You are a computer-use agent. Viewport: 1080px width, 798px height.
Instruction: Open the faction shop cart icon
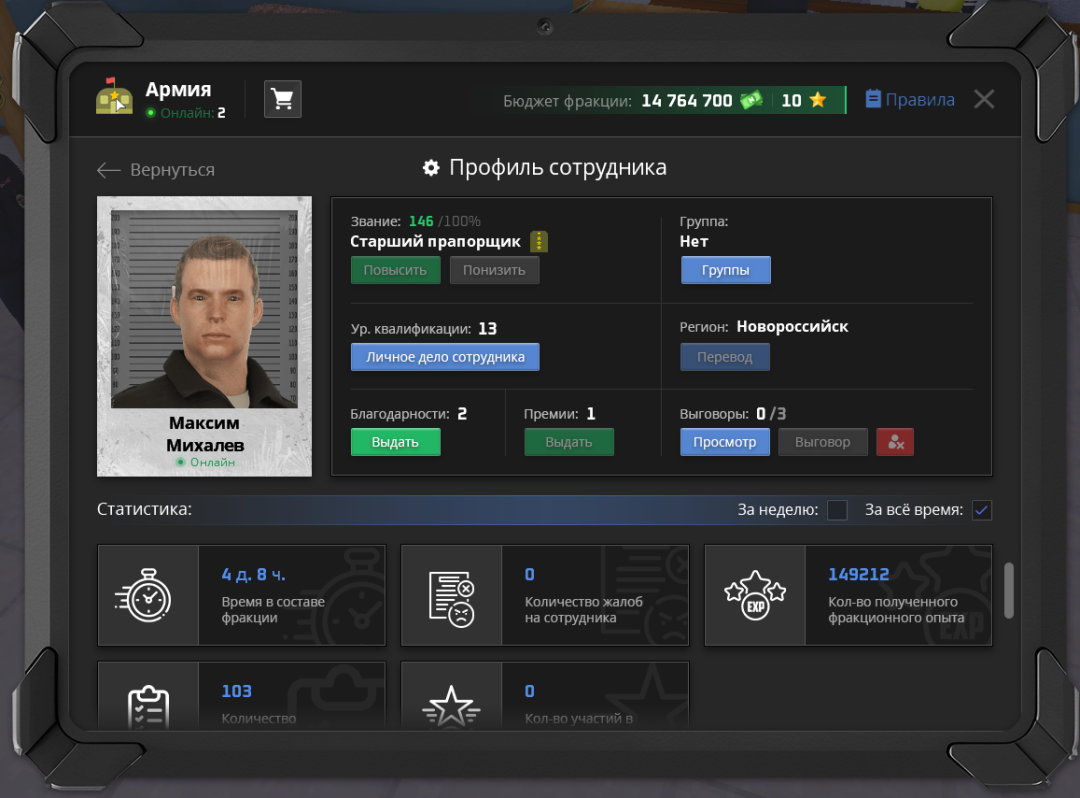coord(283,99)
